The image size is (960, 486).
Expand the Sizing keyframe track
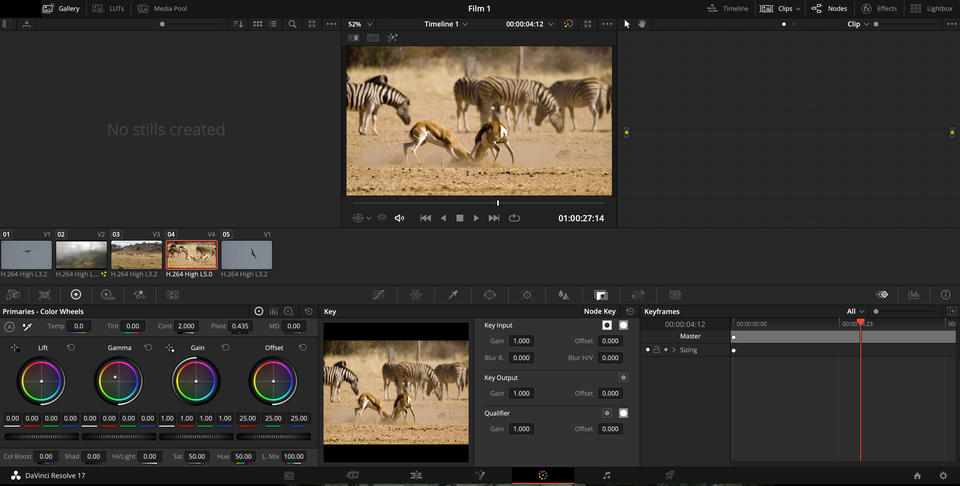pos(673,350)
